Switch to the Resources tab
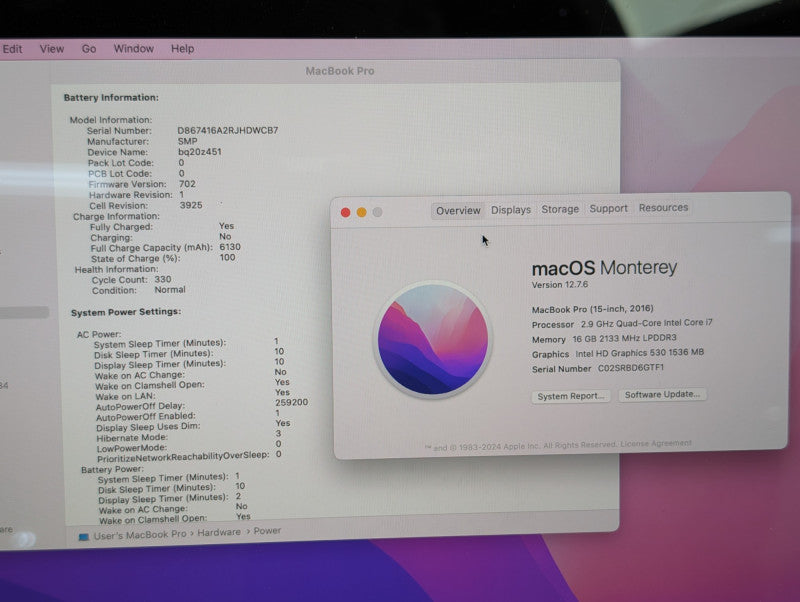Screen dimensions: 800x602 click(663, 208)
